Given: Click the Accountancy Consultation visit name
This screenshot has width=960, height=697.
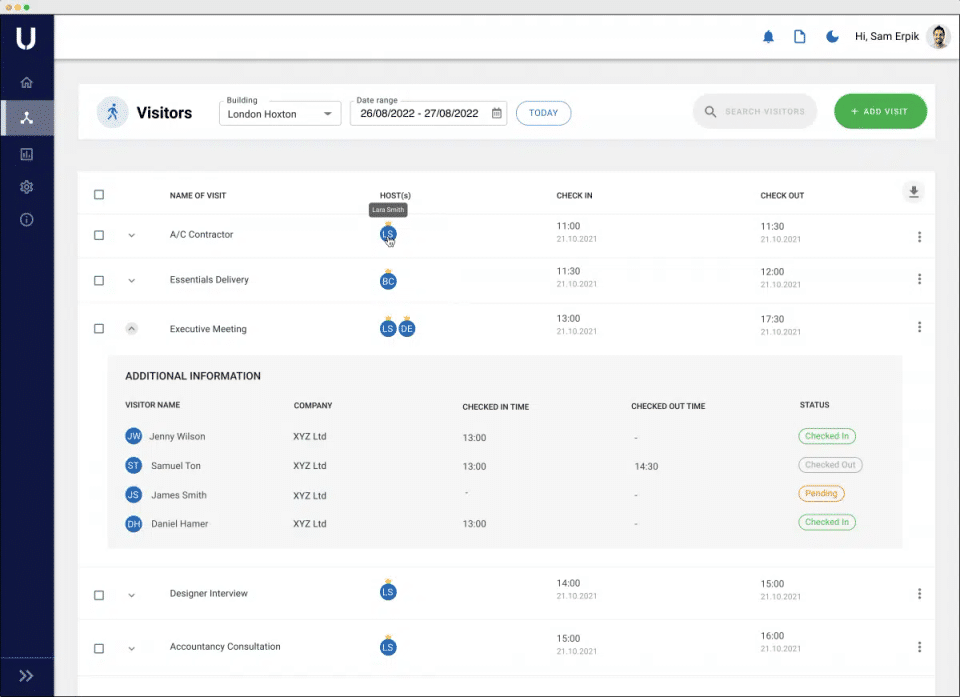Looking at the screenshot, I should (225, 647).
